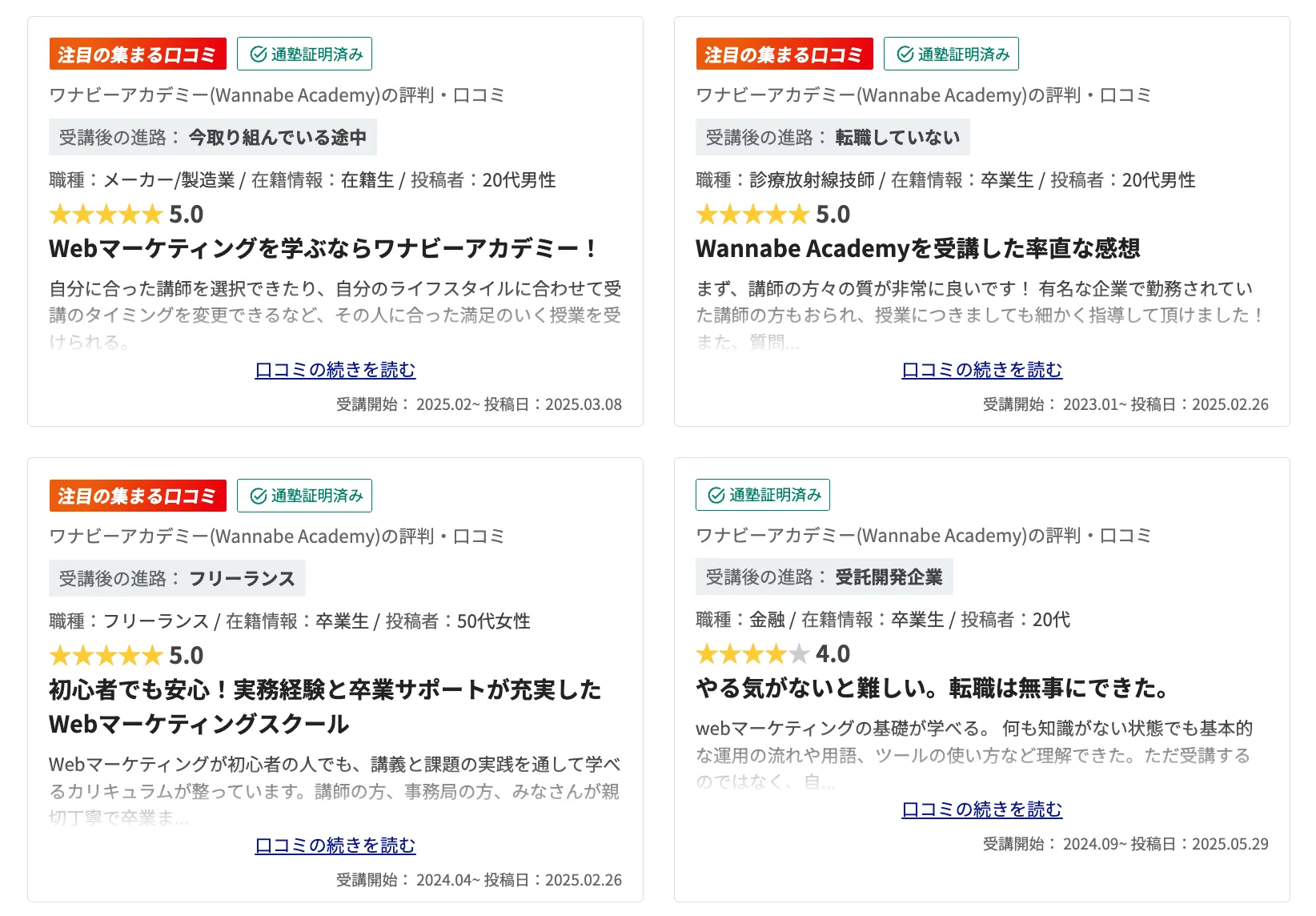
Task: Click the 5.0 star rating in メーカー/製造業 review
Action: coord(126,214)
